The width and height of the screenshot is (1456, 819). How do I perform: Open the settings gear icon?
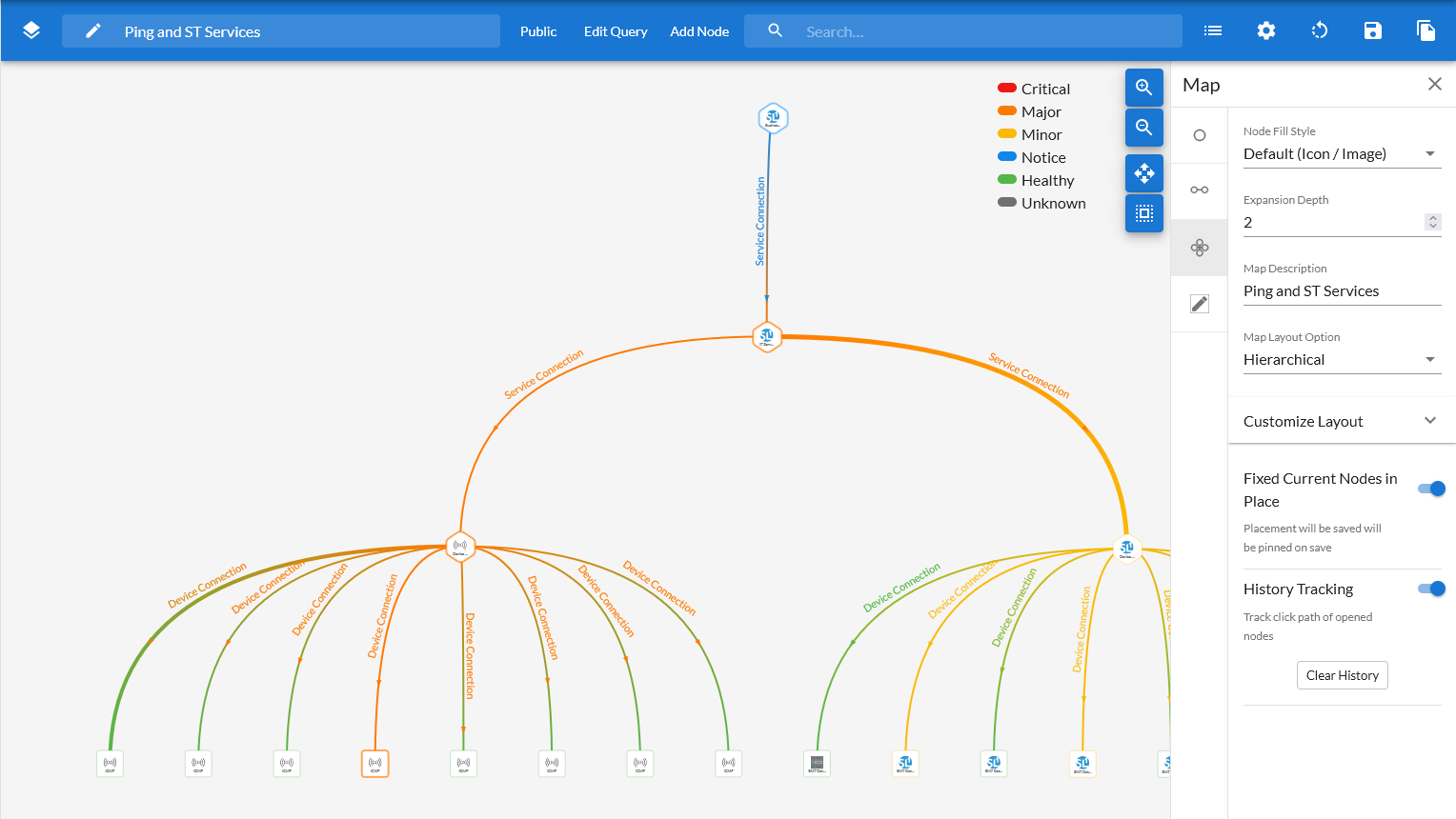click(x=1265, y=30)
